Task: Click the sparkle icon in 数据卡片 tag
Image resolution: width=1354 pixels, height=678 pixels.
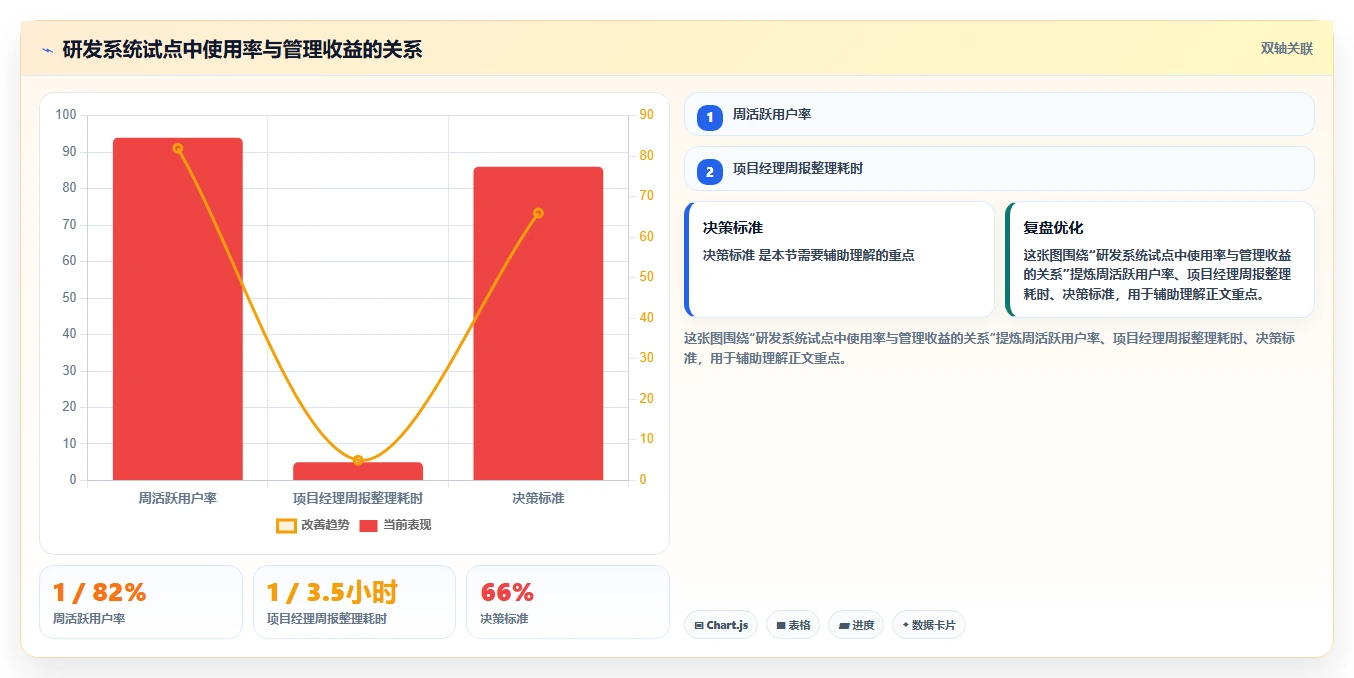Action: pyautogui.click(x=905, y=625)
